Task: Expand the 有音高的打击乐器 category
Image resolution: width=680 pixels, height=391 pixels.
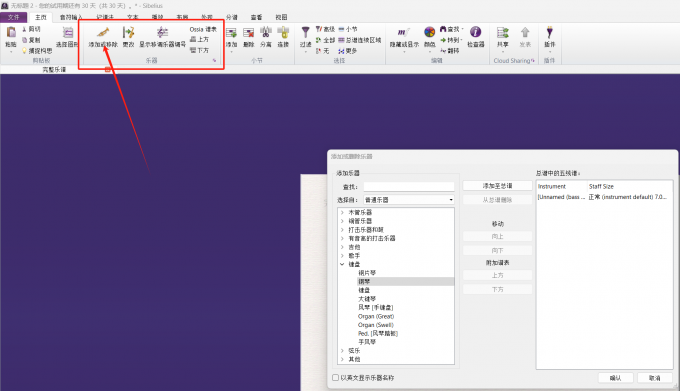Action: (x=342, y=238)
